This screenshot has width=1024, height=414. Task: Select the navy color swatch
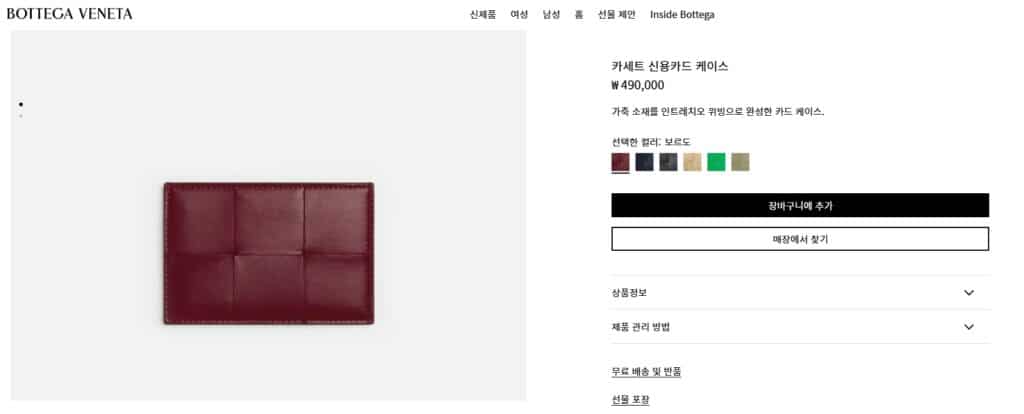point(645,162)
